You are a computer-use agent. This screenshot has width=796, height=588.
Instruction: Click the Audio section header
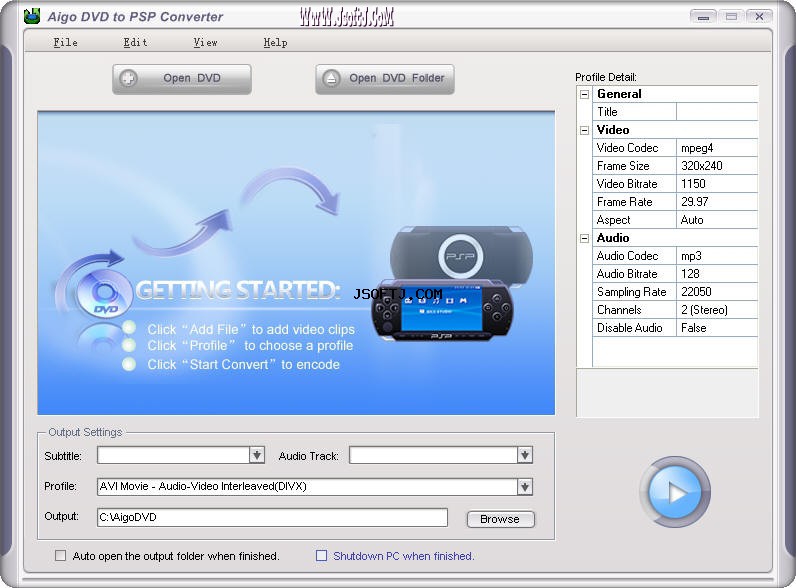coord(613,238)
